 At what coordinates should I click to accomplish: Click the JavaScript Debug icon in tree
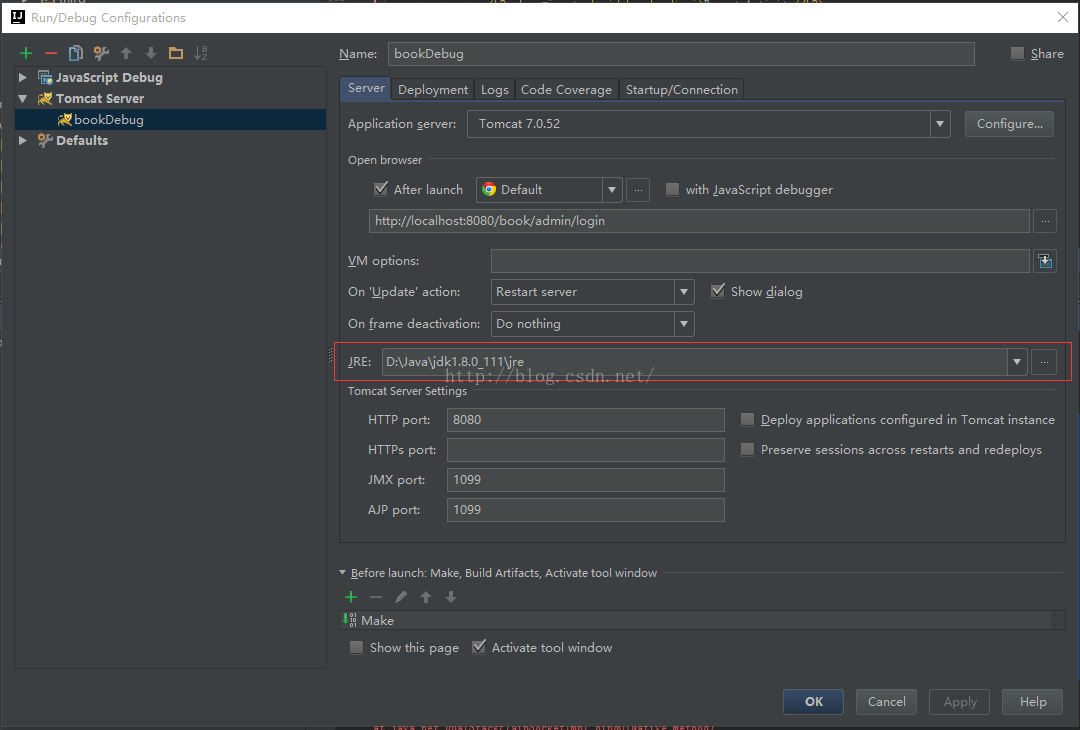(x=45, y=78)
